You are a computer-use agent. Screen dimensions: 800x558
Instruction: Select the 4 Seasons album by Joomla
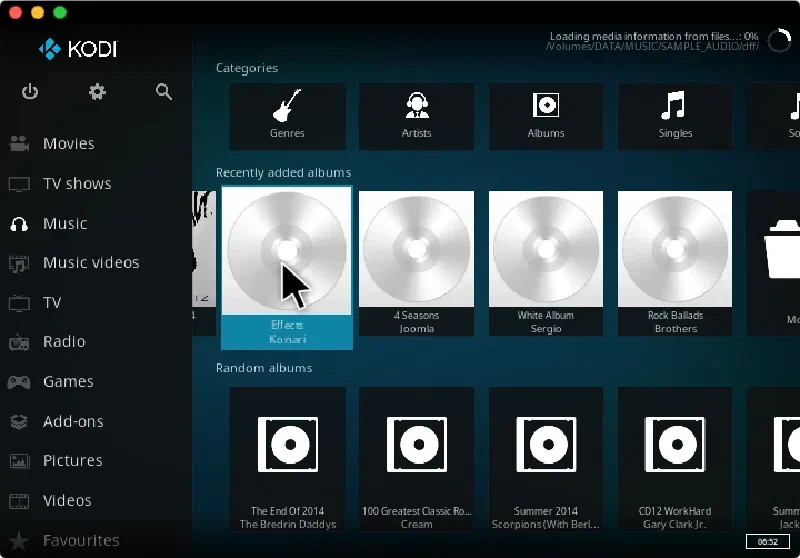coord(416,262)
